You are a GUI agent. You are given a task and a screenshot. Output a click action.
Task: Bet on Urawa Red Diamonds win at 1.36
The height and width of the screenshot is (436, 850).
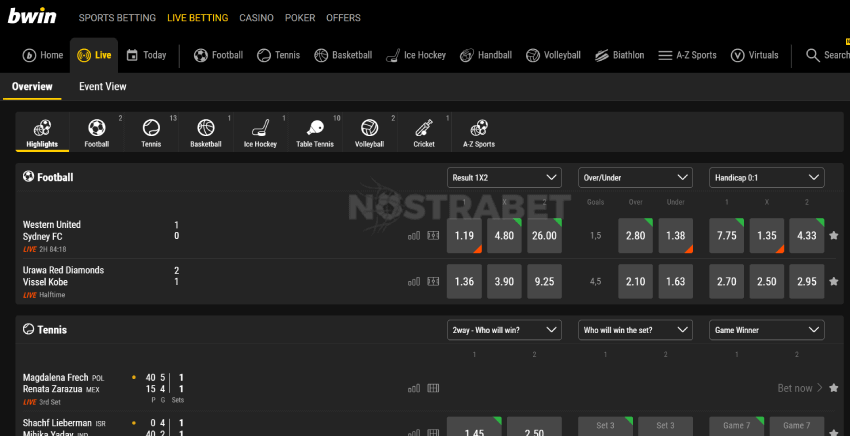point(464,281)
